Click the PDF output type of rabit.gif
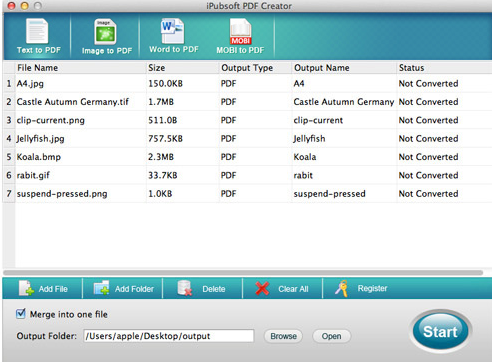The height and width of the screenshot is (362, 492). coord(228,175)
